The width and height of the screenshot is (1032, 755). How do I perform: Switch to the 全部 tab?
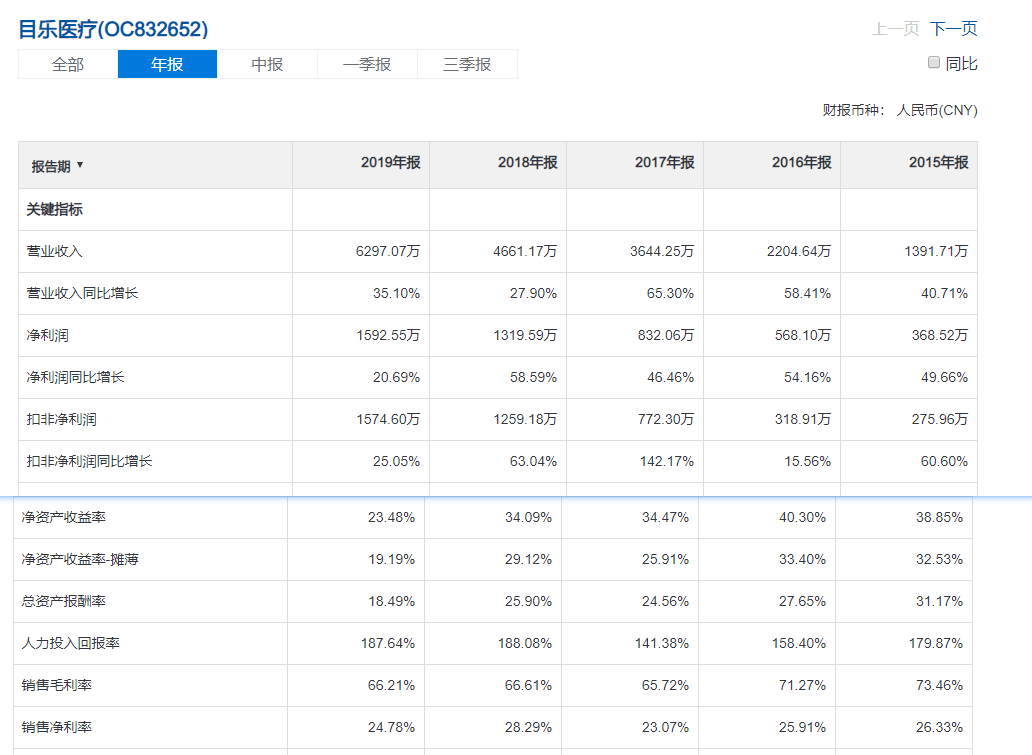pyautogui.click(x=68, y=64)
